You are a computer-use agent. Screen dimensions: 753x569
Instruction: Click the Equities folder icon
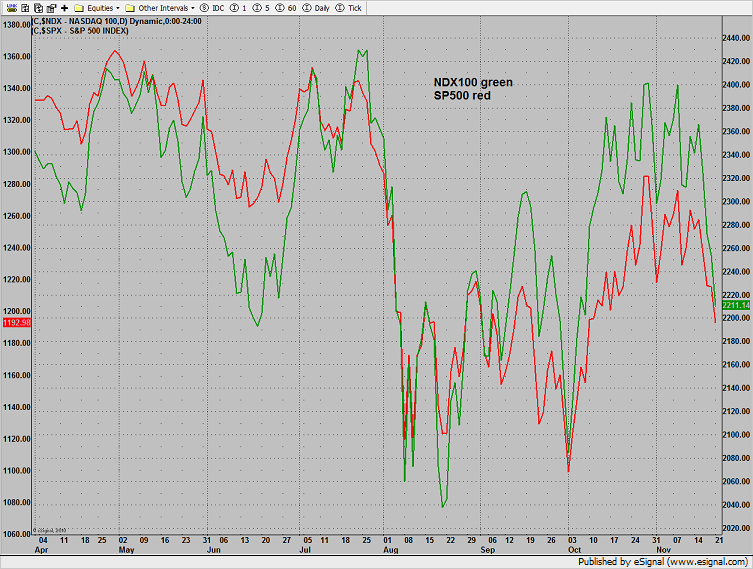pos(78,7)
